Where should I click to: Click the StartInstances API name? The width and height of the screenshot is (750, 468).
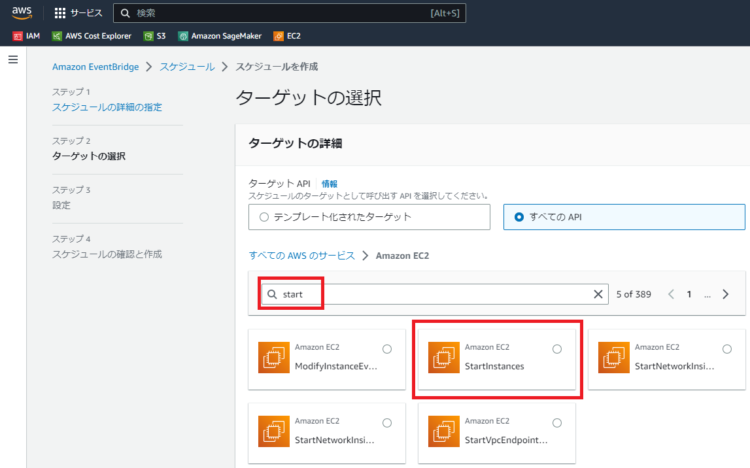[x=495, y=366]
